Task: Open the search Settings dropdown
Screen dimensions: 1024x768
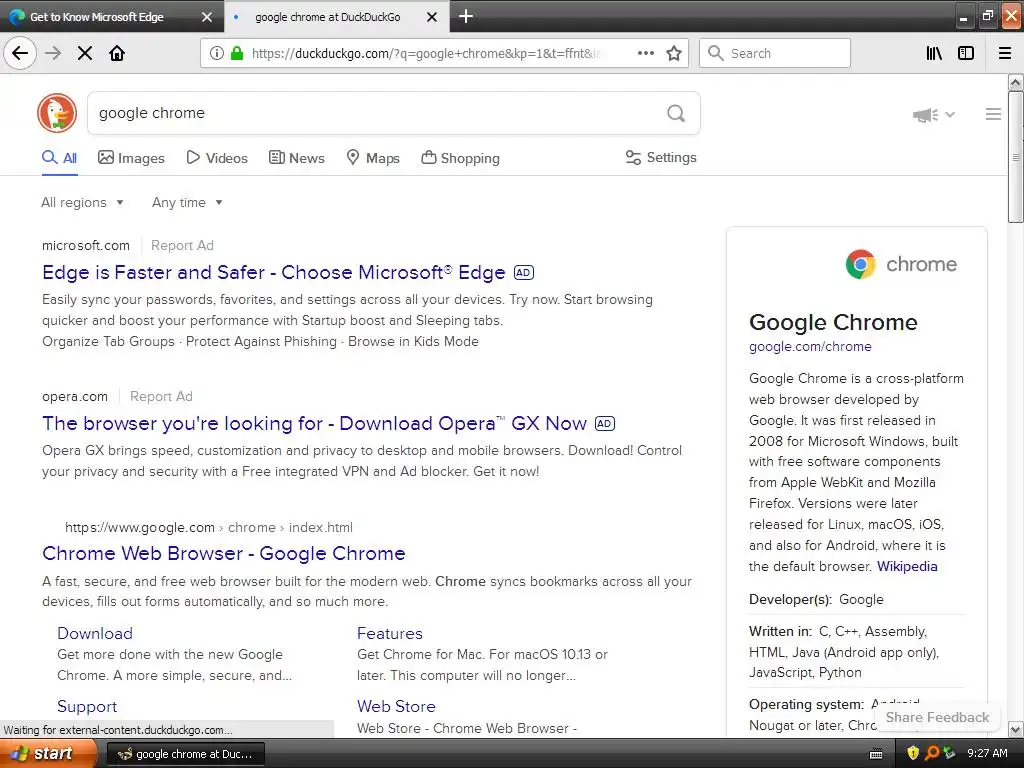Action: tap(661, 157)
